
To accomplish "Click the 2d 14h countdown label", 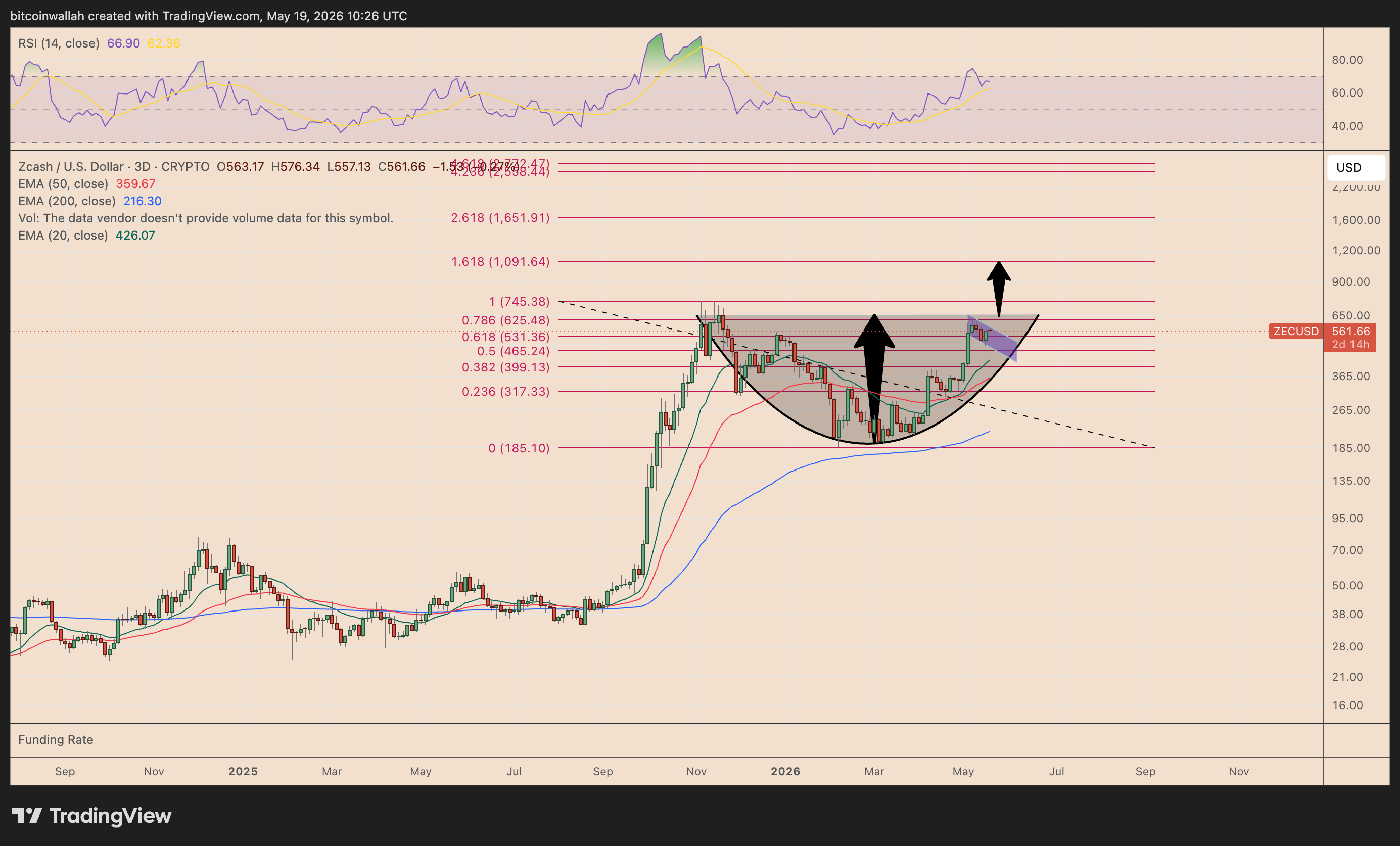I will click(1350, 345).
